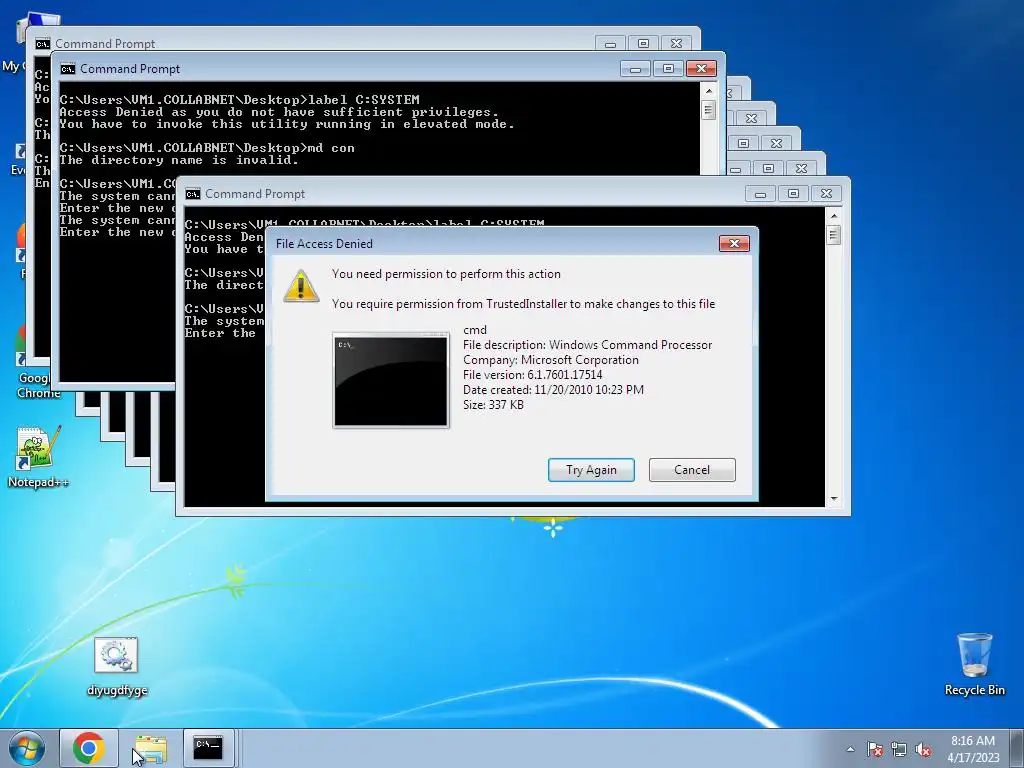The width and height of the screenshot is (1024, 768).
Task: Click "File description: Windows Command Processor" line
Action: coord(587,345)
